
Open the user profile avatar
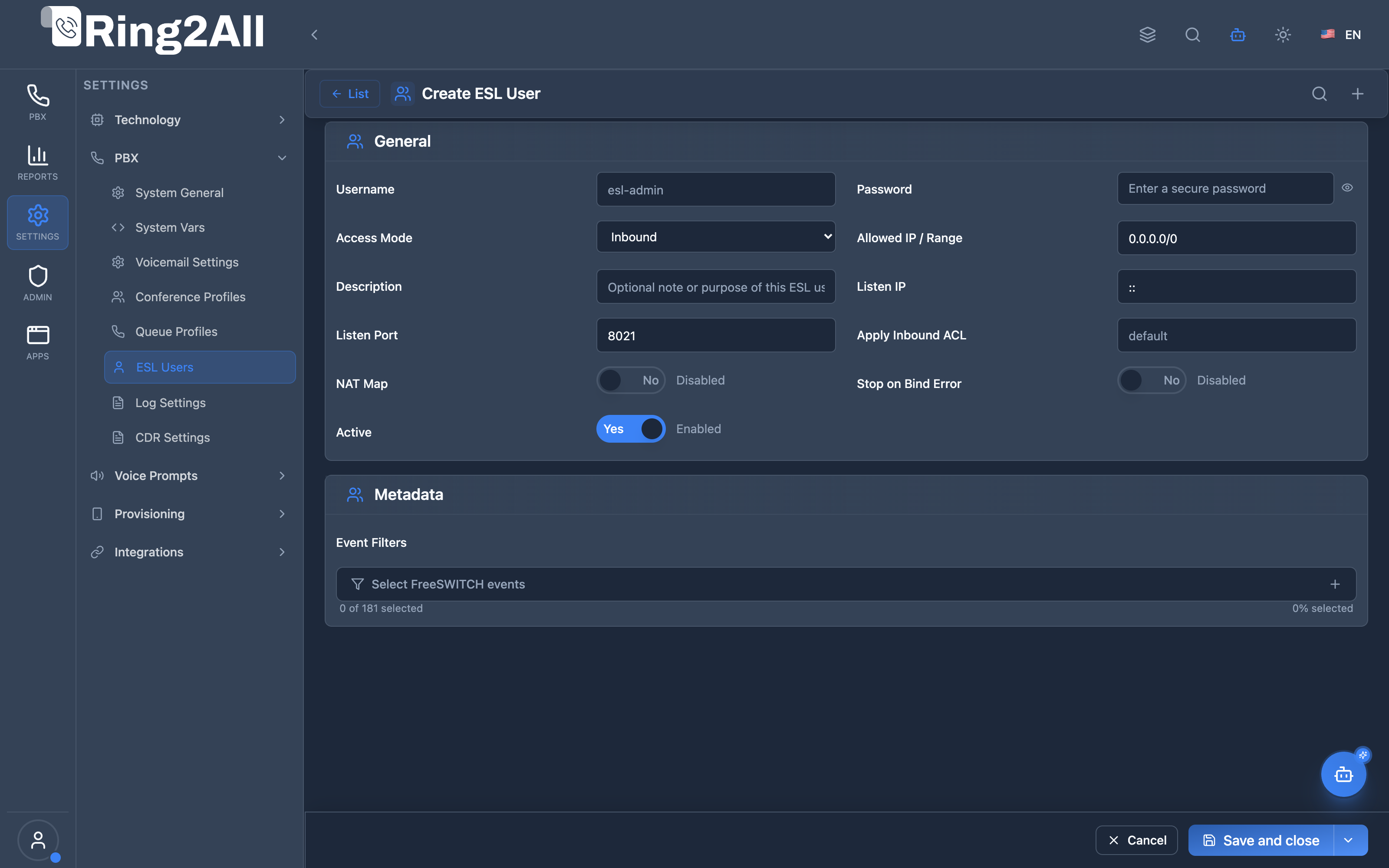tap(38, 840)
